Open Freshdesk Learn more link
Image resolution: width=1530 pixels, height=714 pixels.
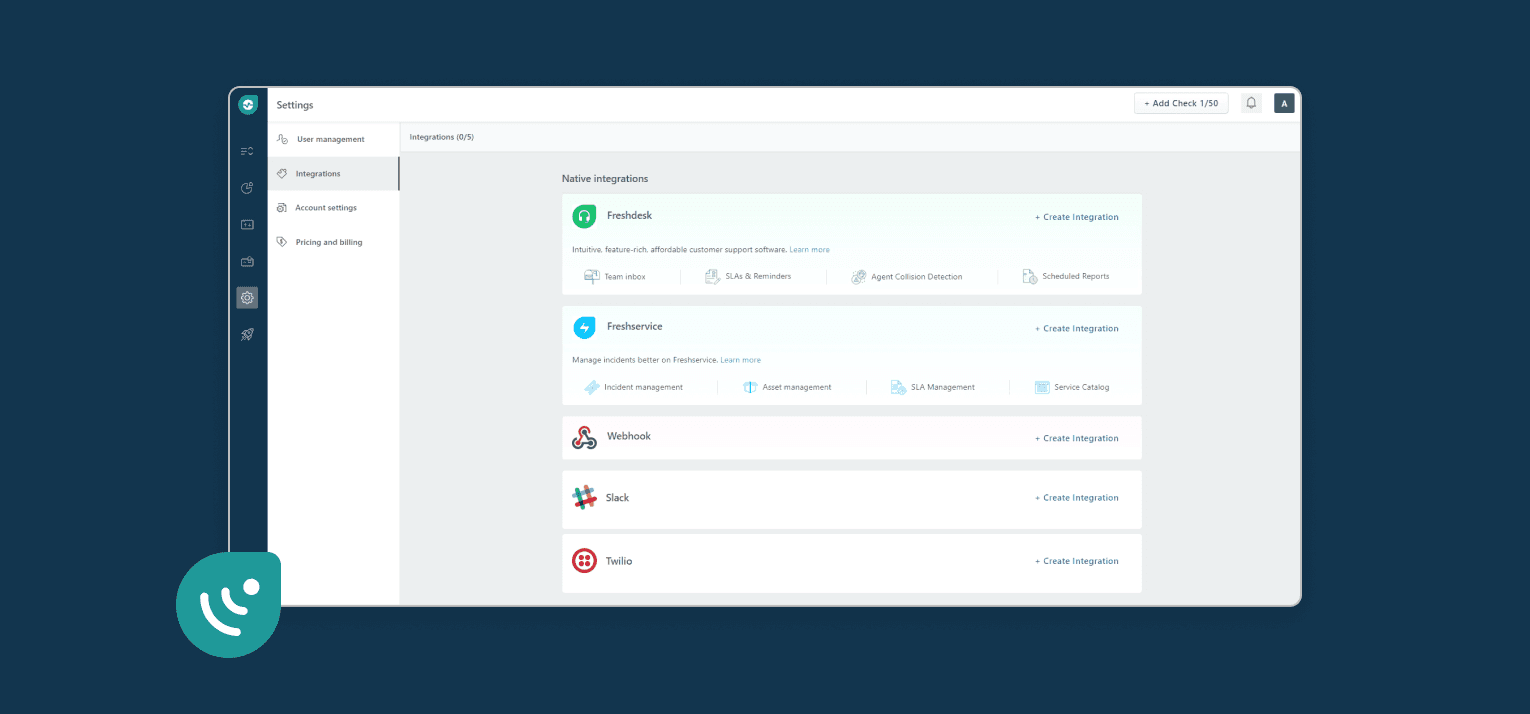pyautogui.click(x=809, y=249)
